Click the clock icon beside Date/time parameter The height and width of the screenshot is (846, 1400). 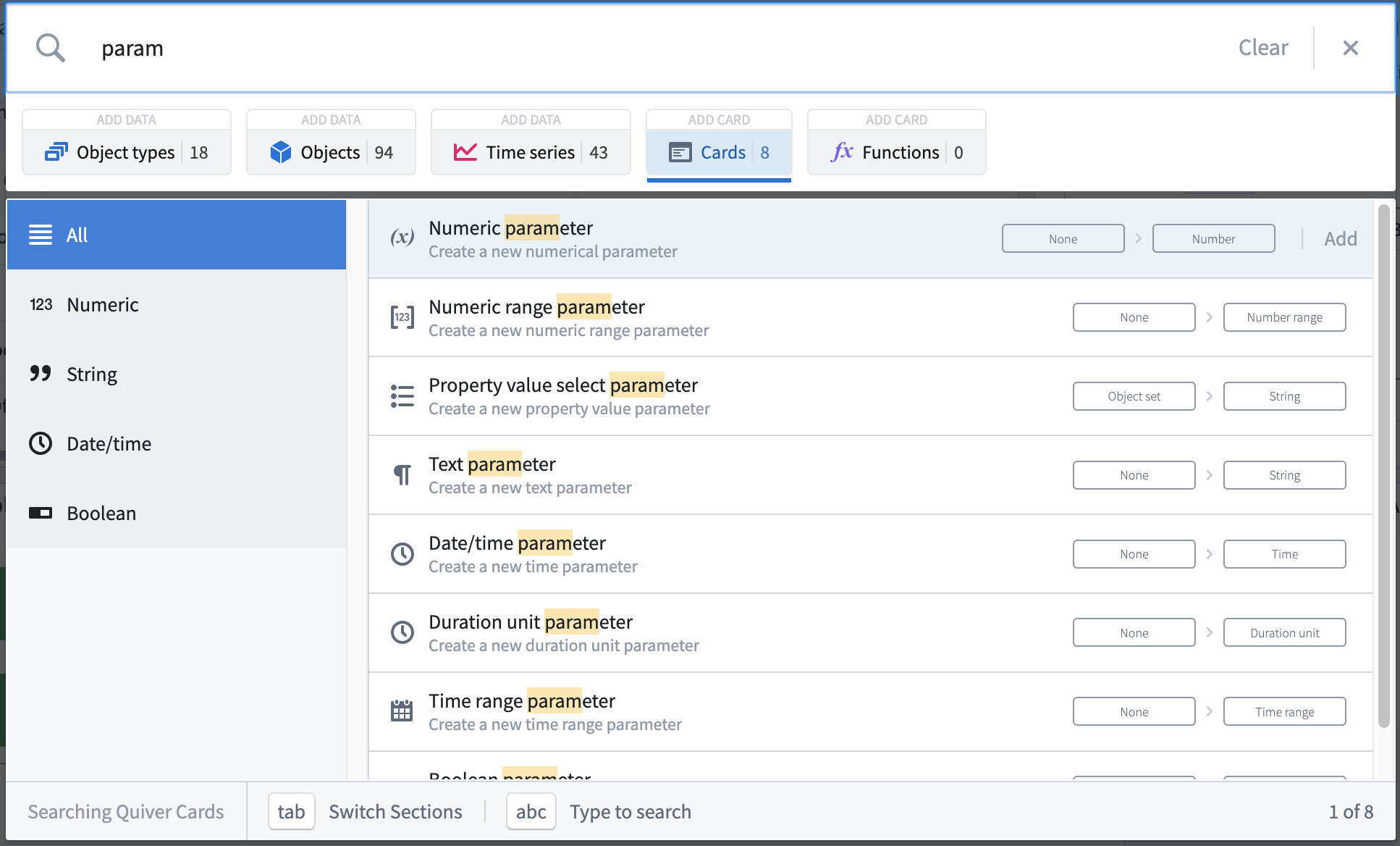click(402, 554)
